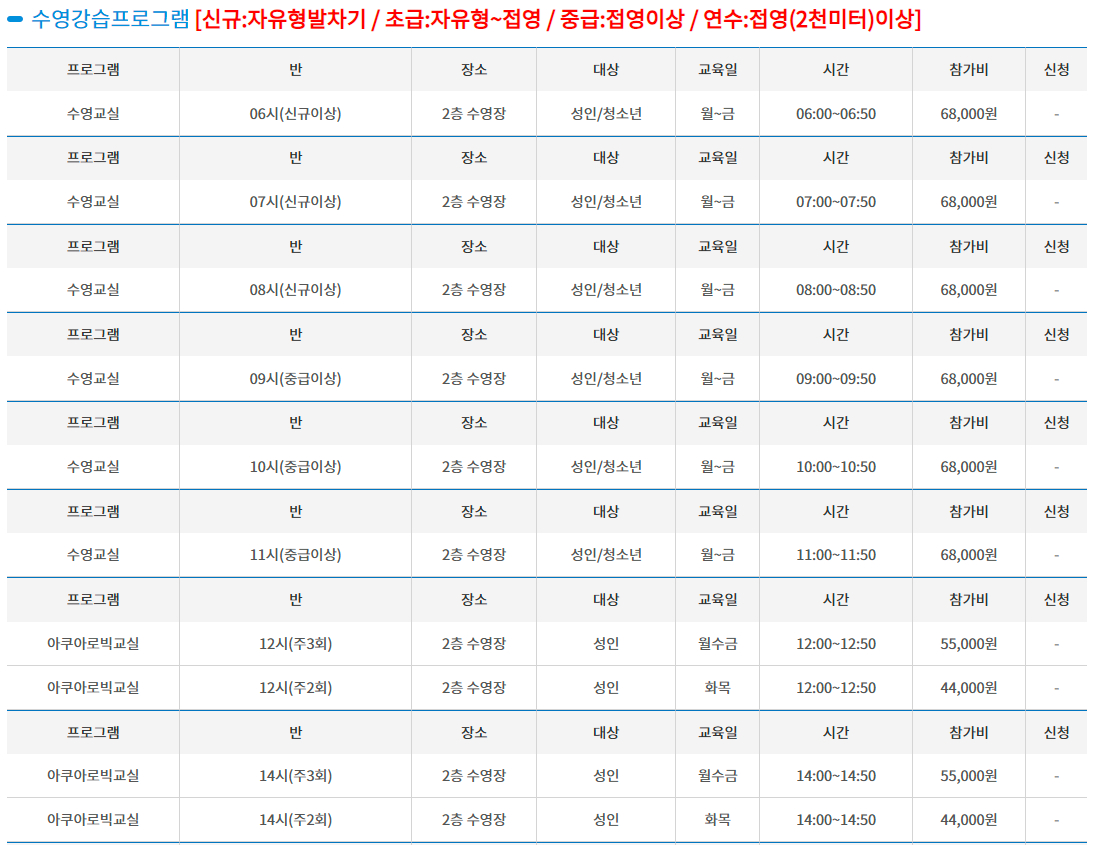Click 화목 in the 14시(주2회) row
Screen dimensions: 1094x845
(x=717, y=820)
